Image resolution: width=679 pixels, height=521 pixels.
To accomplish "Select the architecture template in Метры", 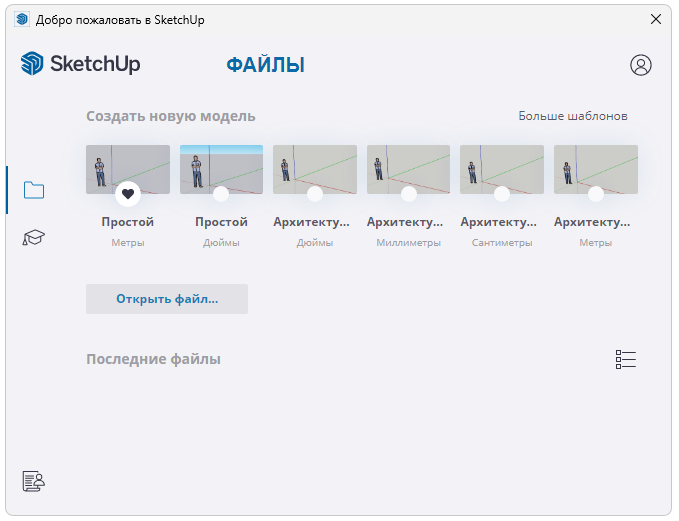I will click(x=595, y=167).
